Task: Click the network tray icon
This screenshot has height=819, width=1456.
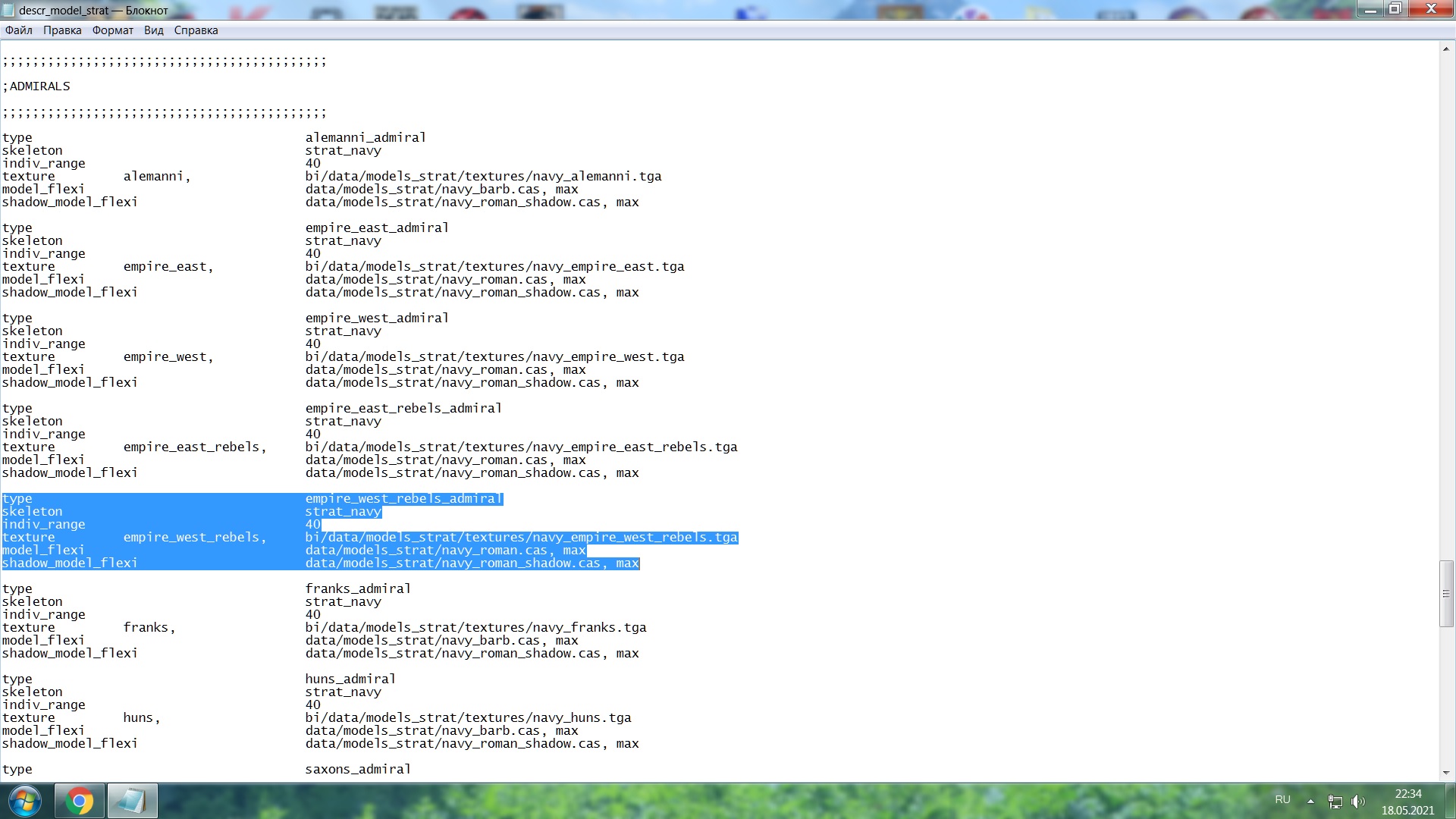Action: pos(1335,801)
